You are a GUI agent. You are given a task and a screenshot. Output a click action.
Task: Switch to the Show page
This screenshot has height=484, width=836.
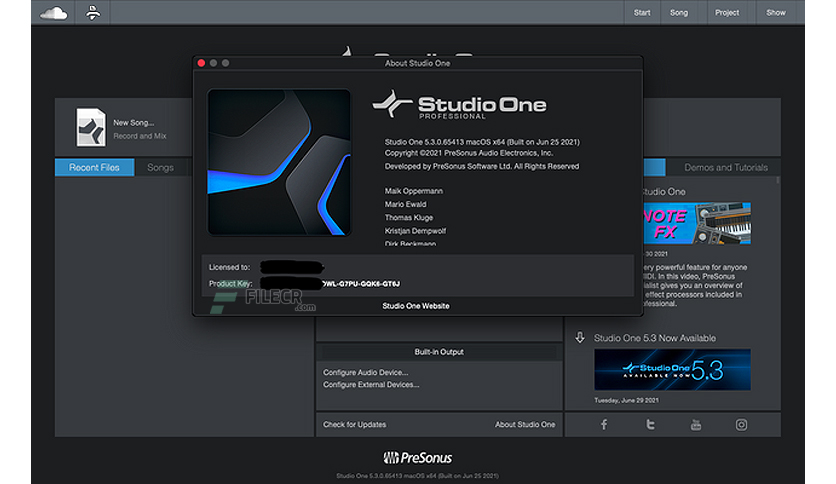[776, 12]
